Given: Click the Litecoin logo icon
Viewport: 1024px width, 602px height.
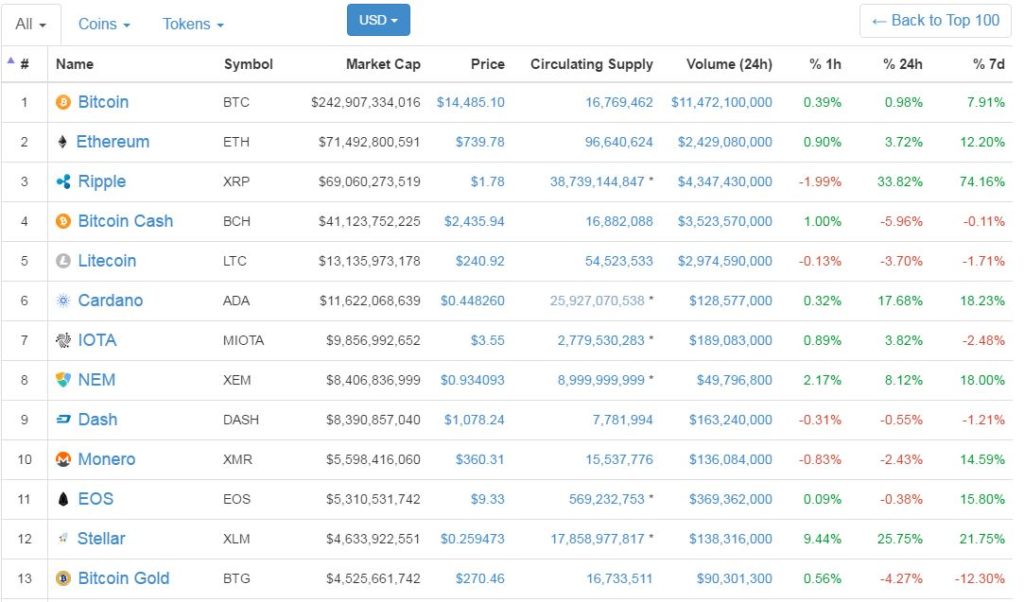Looking at the screenshot, I should tap(63, 261).
